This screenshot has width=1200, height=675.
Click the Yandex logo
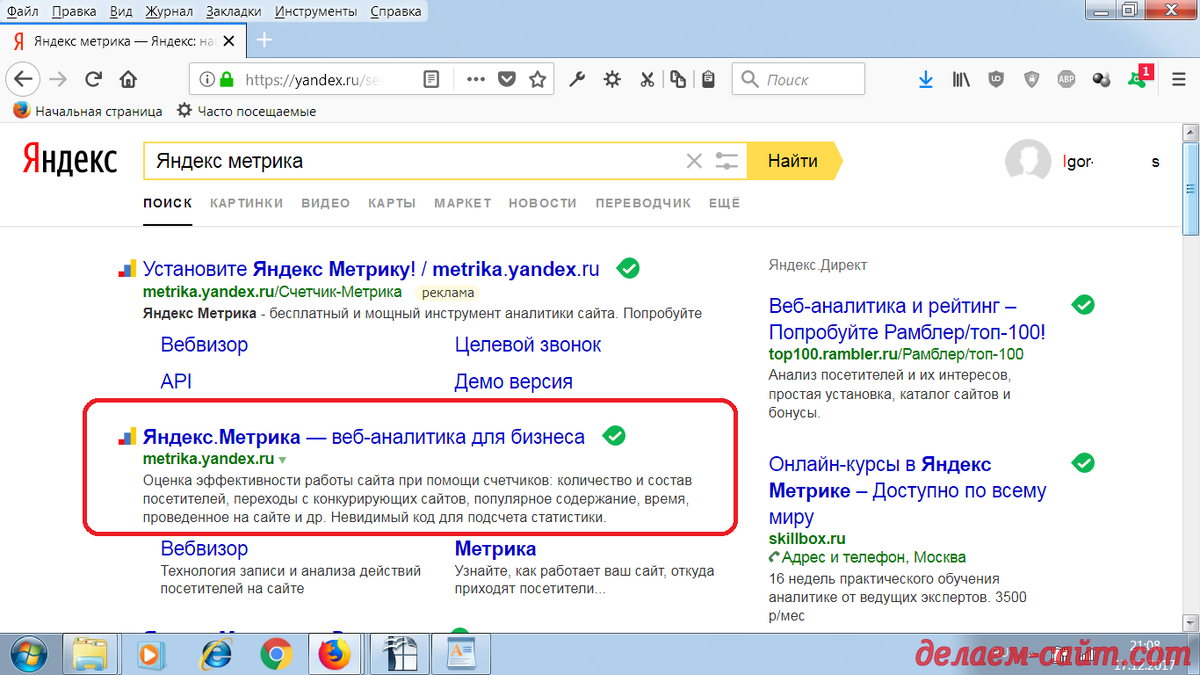coord(70,161)
